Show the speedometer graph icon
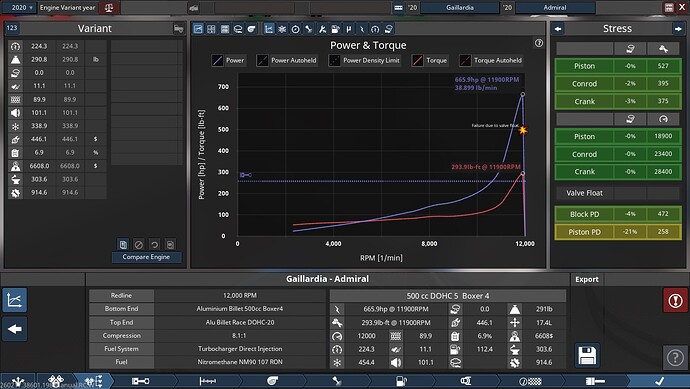Screen dimensions: 690x389 pyautogui.click(x=375, y=29)
